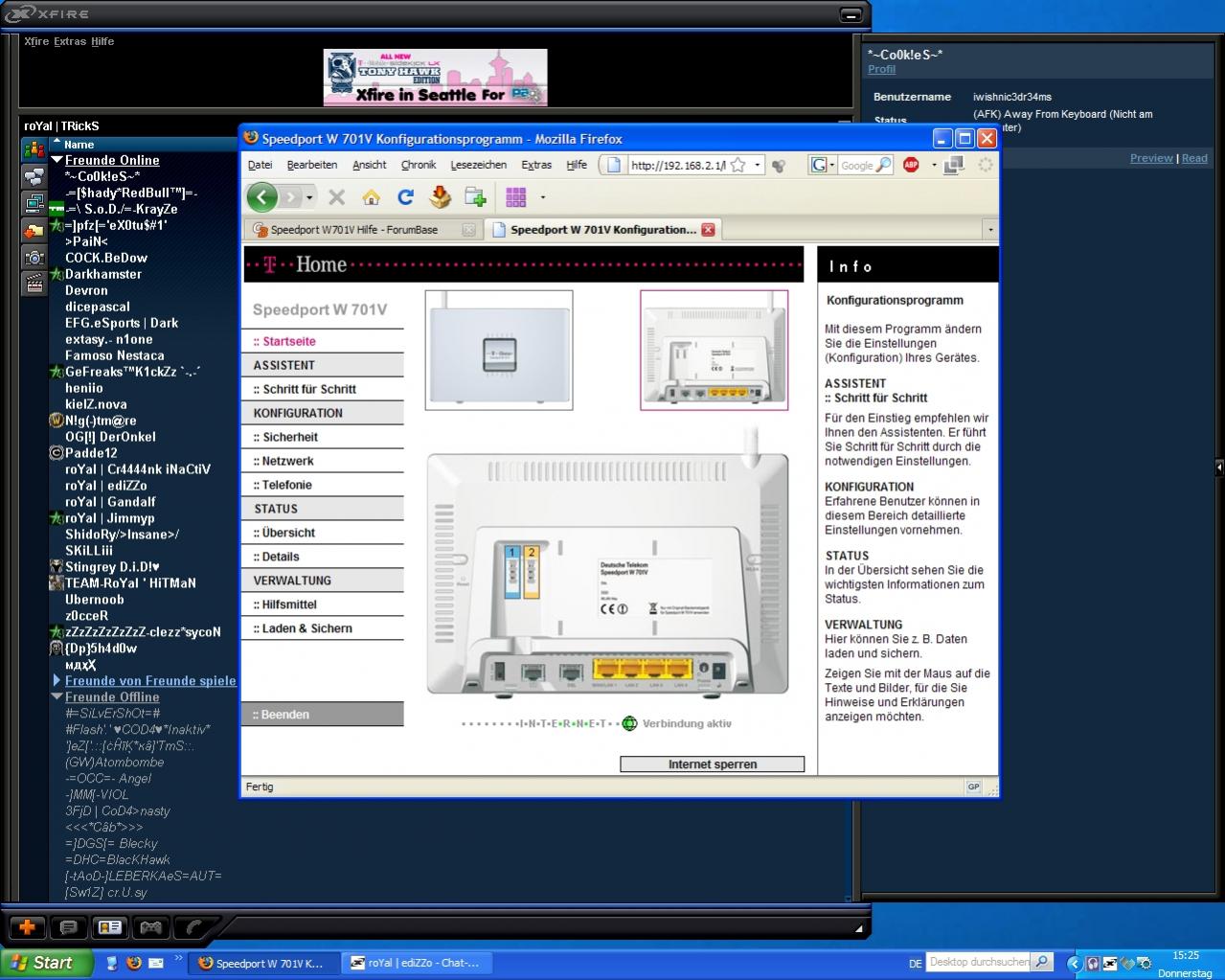1225x980 pixels.
Task: Click the Verbindung aktiv globe icon
Action: pos(629,723)
